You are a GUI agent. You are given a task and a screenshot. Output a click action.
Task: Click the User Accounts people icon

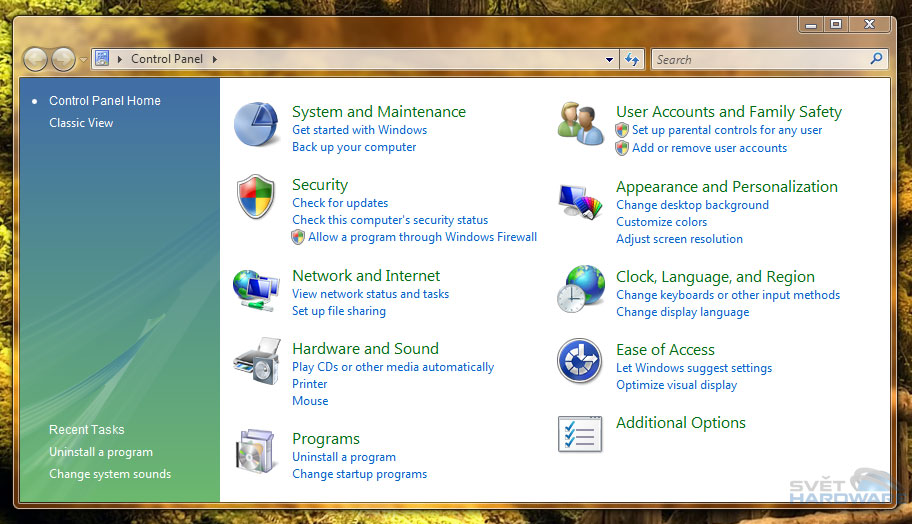coord(580,124)
